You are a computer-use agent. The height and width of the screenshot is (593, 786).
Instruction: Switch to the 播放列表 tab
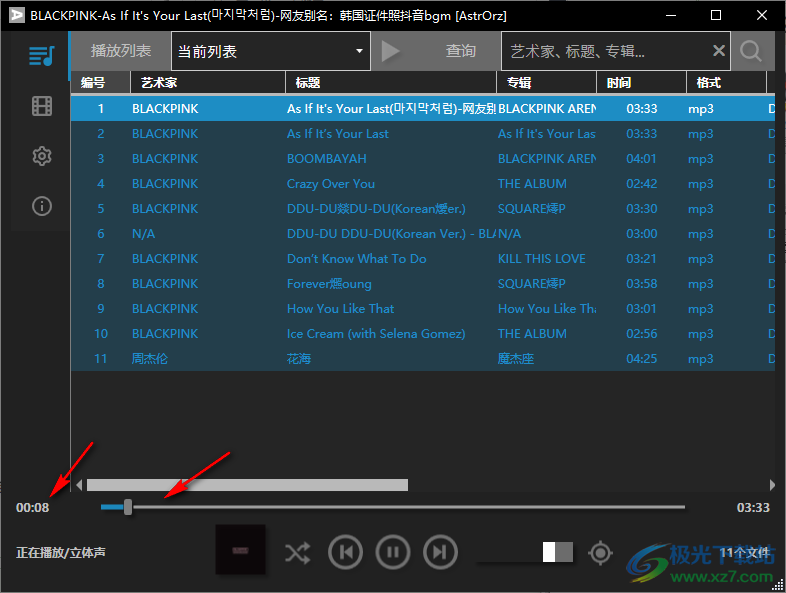(120, 51)
